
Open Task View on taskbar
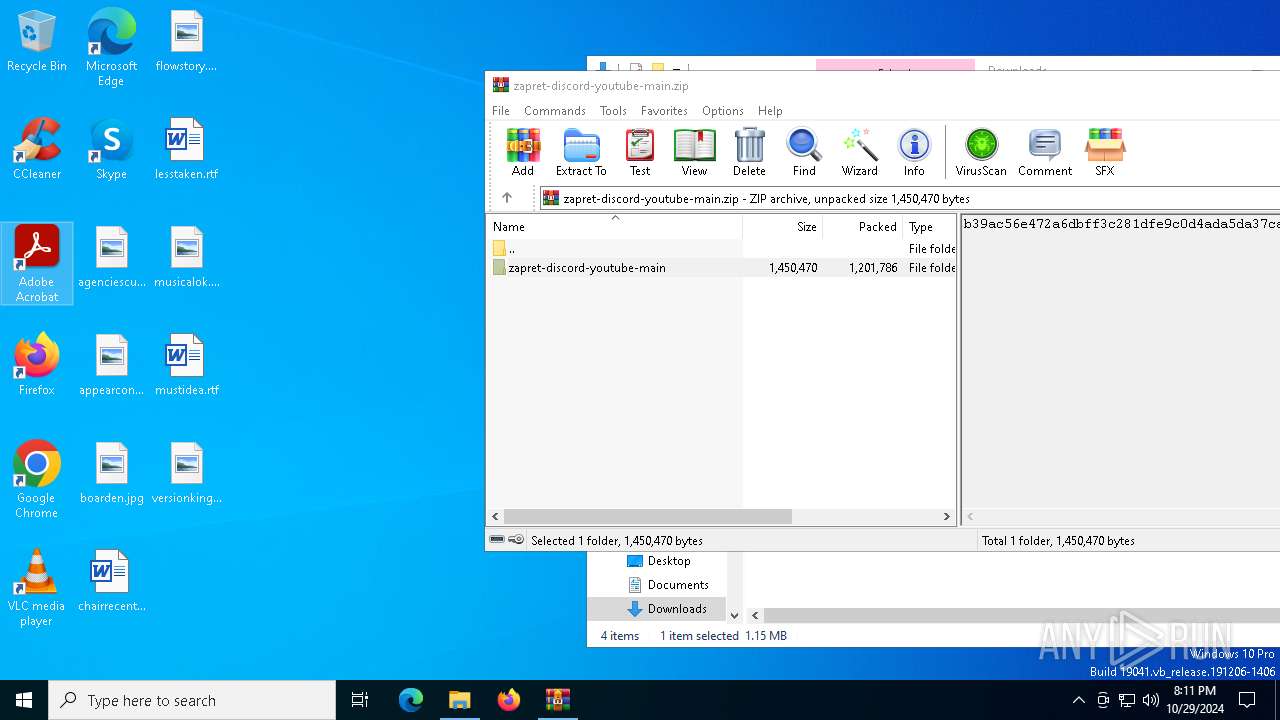tap(360, 700)
